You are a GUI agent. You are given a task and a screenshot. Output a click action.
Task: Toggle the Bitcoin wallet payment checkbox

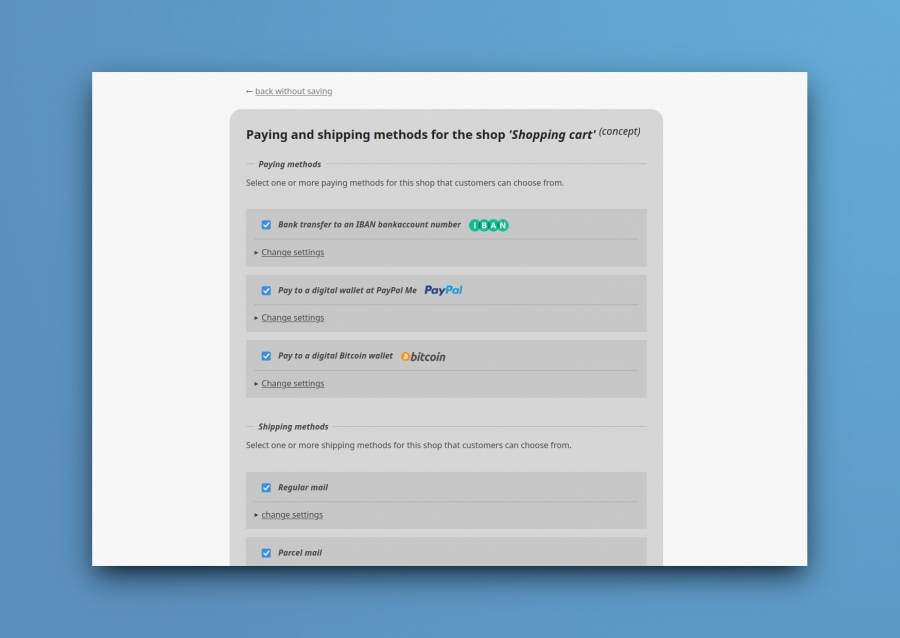(x=266, y=356)
